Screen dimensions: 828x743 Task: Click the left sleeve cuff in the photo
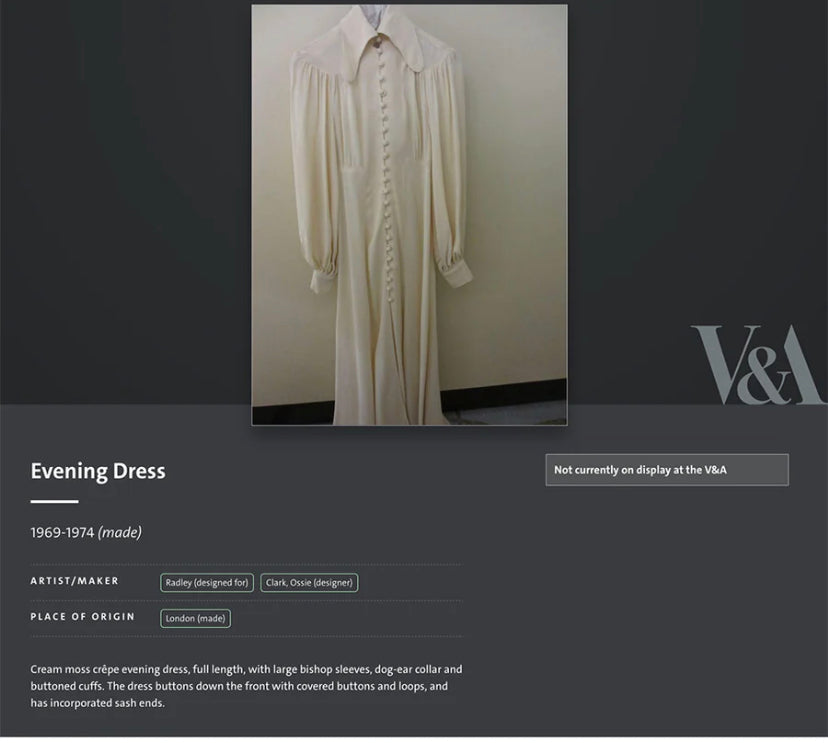pos(321,280)
